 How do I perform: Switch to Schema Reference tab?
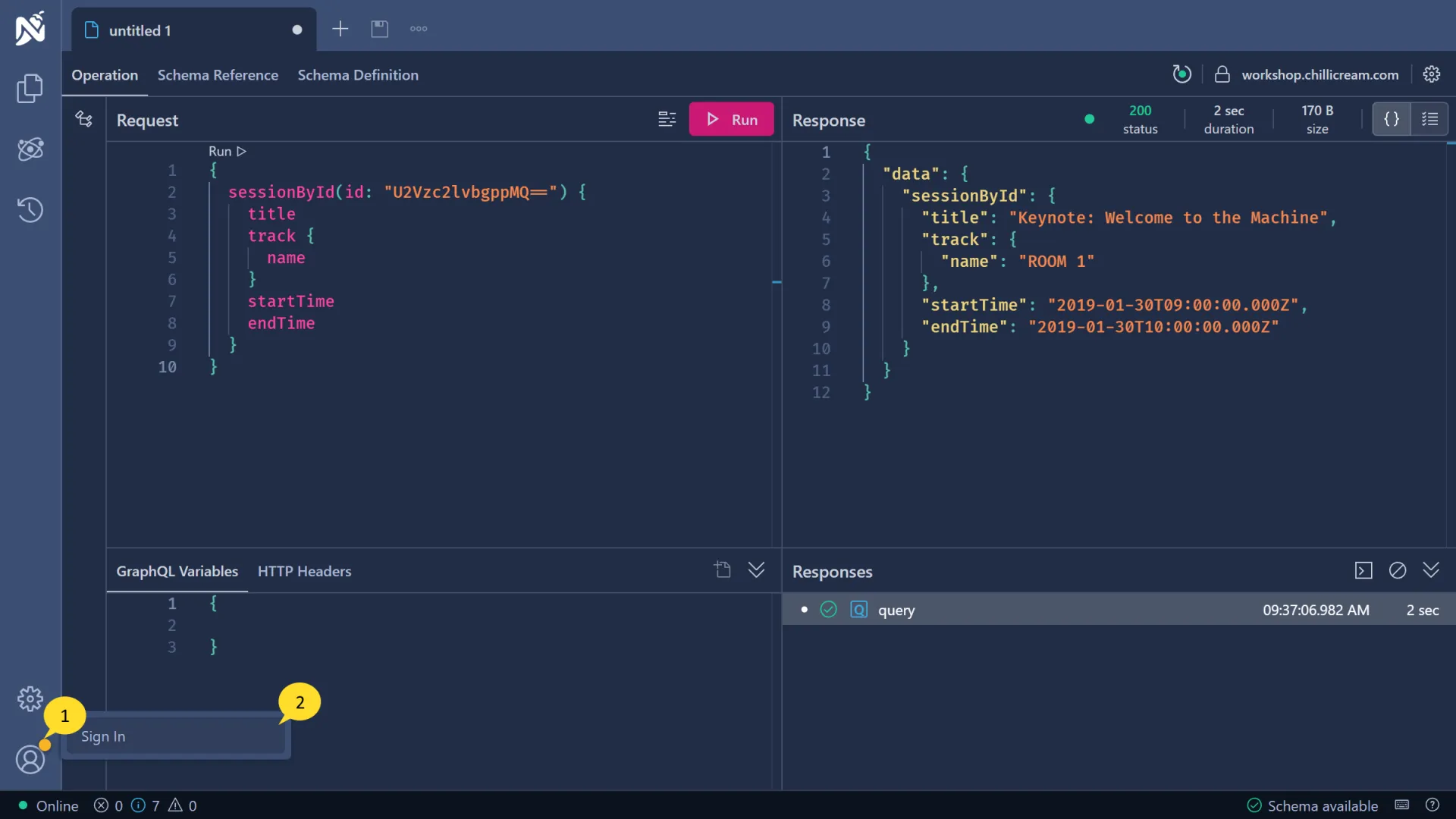coord(218,75)
